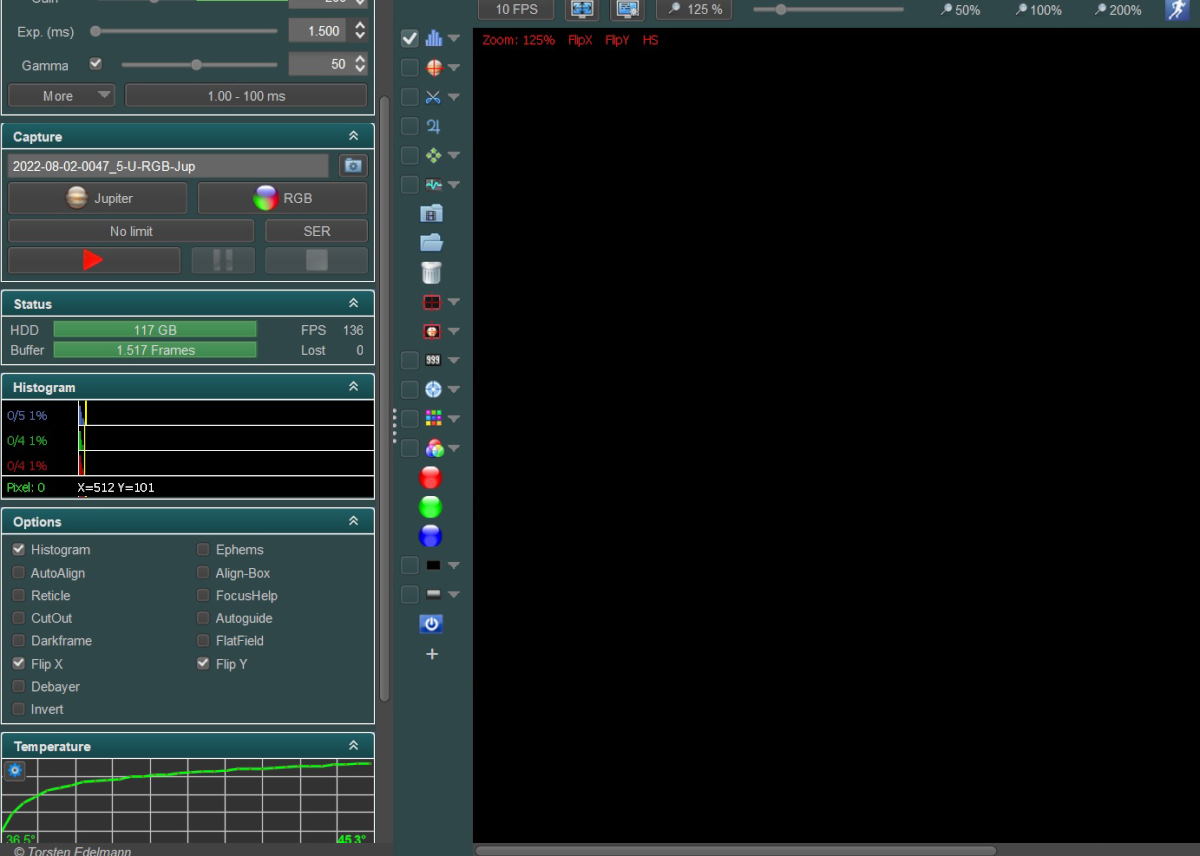The image size is (1200, 856).
Task: Enable the Invert checkbox
Action: tap(19, 709)
